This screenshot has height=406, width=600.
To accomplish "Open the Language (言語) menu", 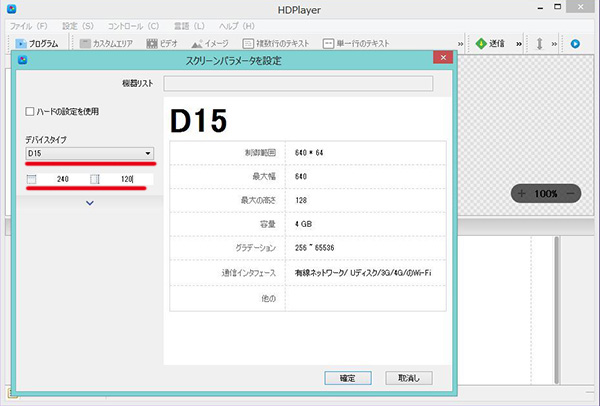I will pyautogui.click(x=189, y=26).
